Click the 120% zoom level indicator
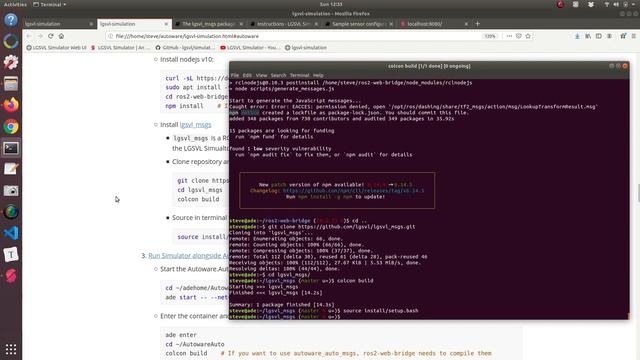The width and height of the screenshot is (640, 360). point(490,36)
